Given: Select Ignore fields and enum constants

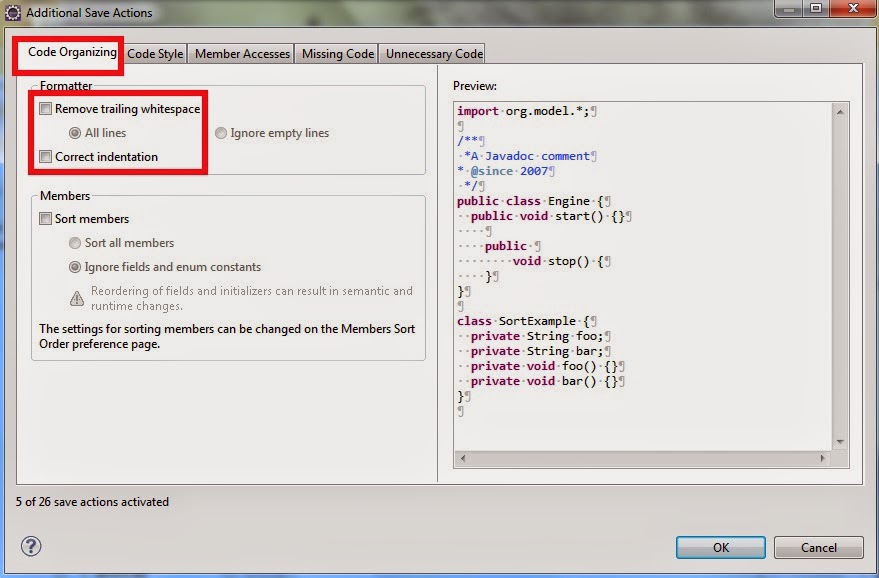Looking at the screenshot, I should coord(75,266).
